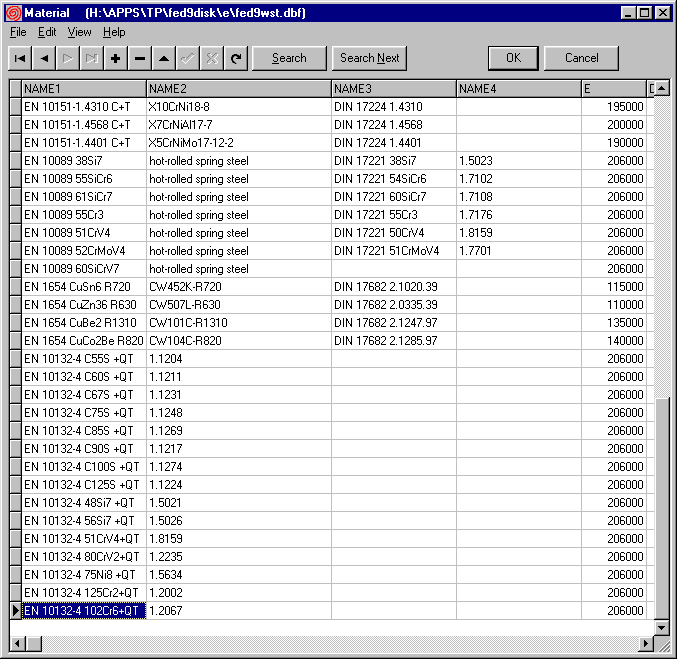Click the post edit checkmark icon

click(x=188, y=58)
